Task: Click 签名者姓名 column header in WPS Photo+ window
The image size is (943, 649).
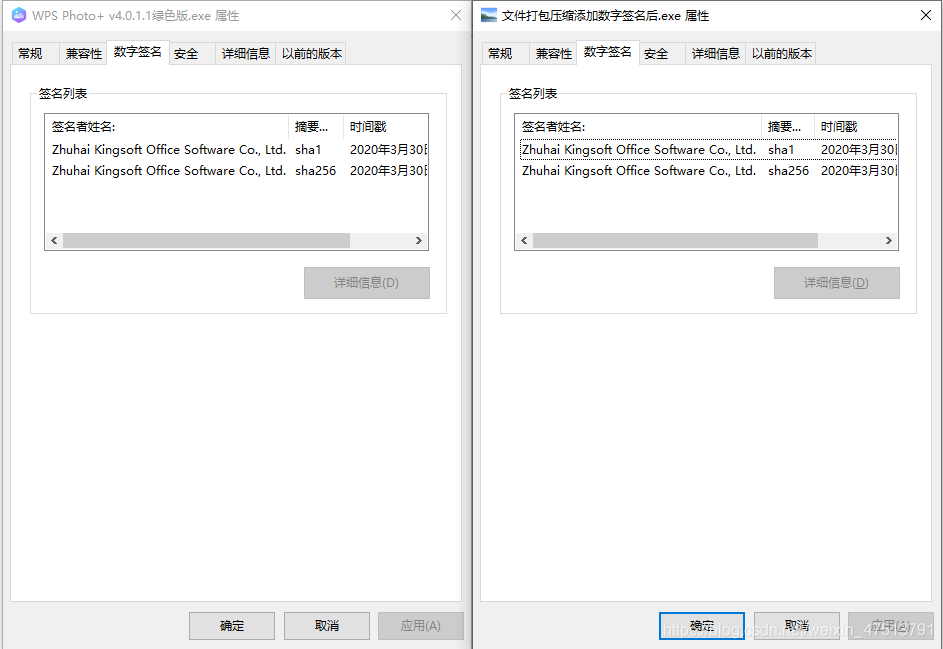Action: [167, 127]
